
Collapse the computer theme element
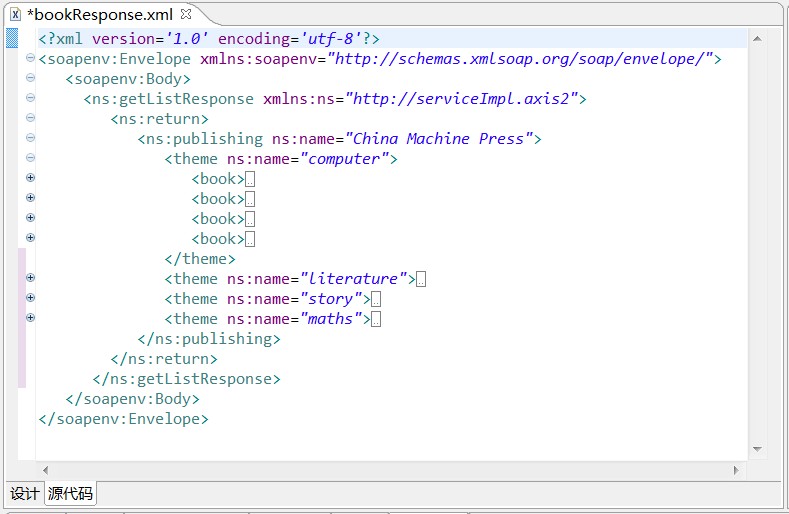tap(30, 158)
